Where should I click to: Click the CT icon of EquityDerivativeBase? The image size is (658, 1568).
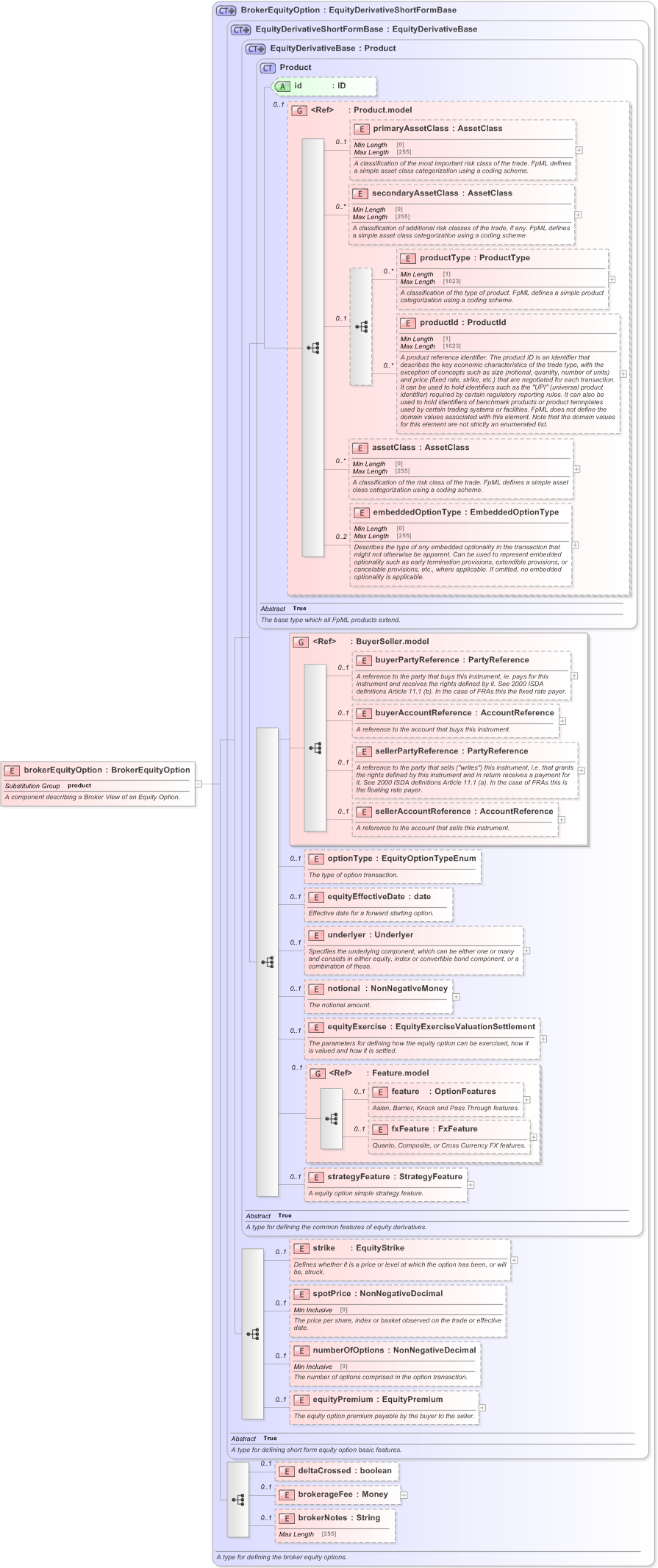pyautogui.click(x=256, y=49)
